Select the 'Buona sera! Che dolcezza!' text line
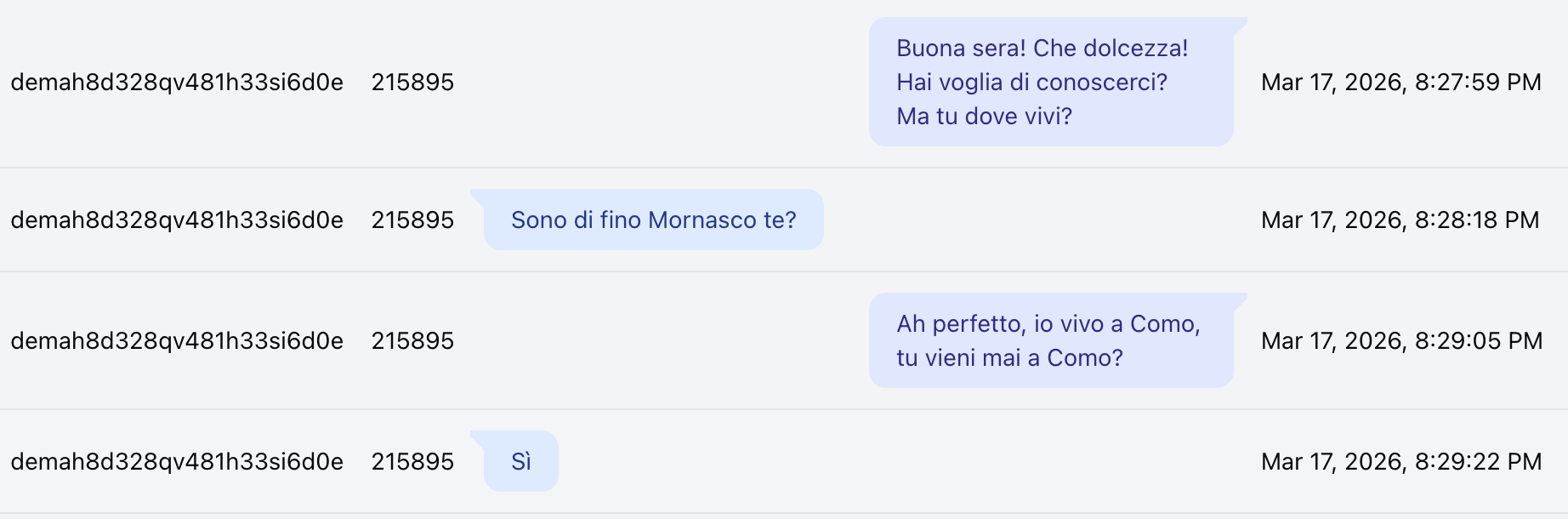 [1042, 48]
